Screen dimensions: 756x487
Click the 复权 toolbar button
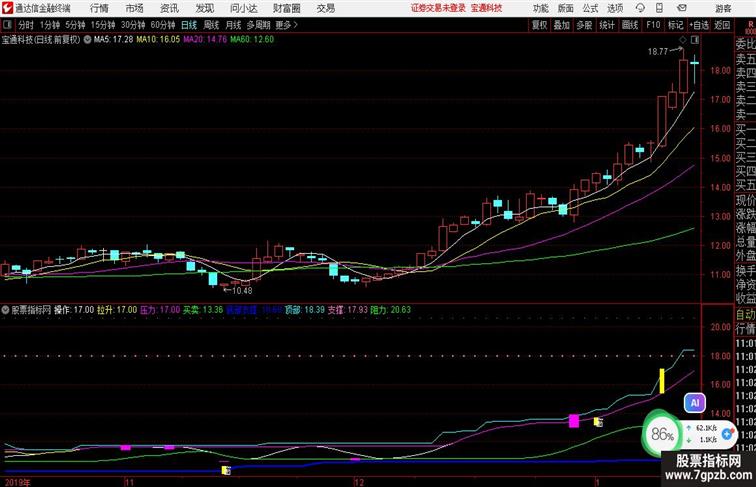click(539, 25)
